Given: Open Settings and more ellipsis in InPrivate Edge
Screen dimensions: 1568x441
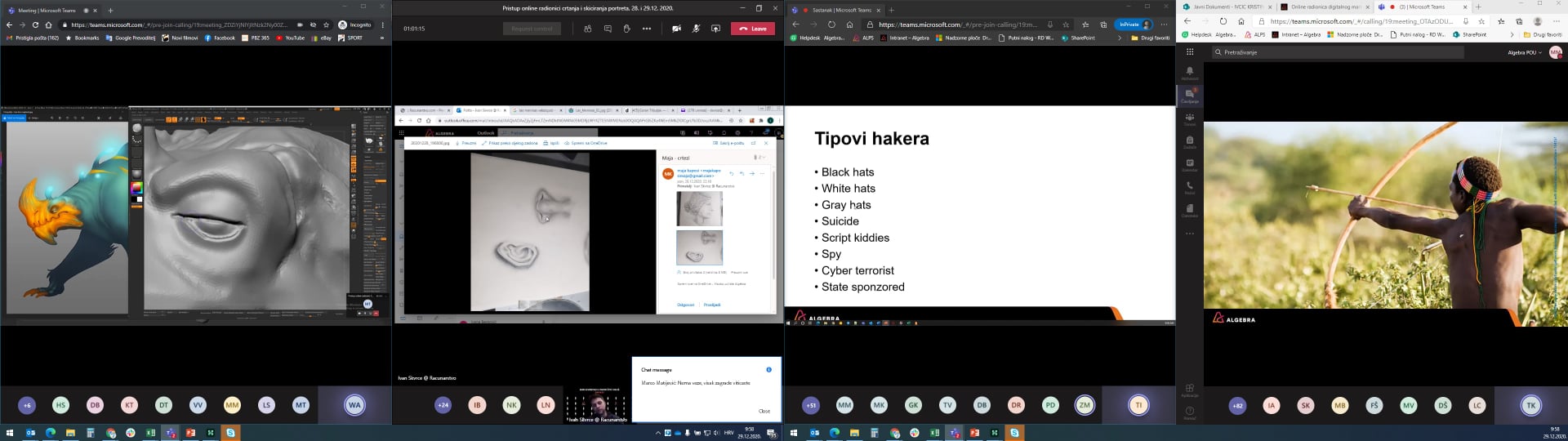Looking at the screenshot, I should click(1165, 24).
